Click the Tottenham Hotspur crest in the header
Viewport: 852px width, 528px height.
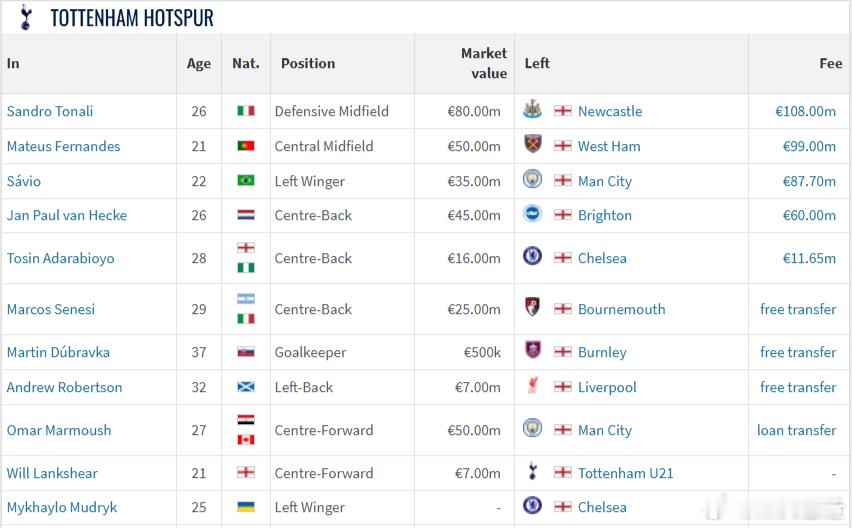(25, 17)
